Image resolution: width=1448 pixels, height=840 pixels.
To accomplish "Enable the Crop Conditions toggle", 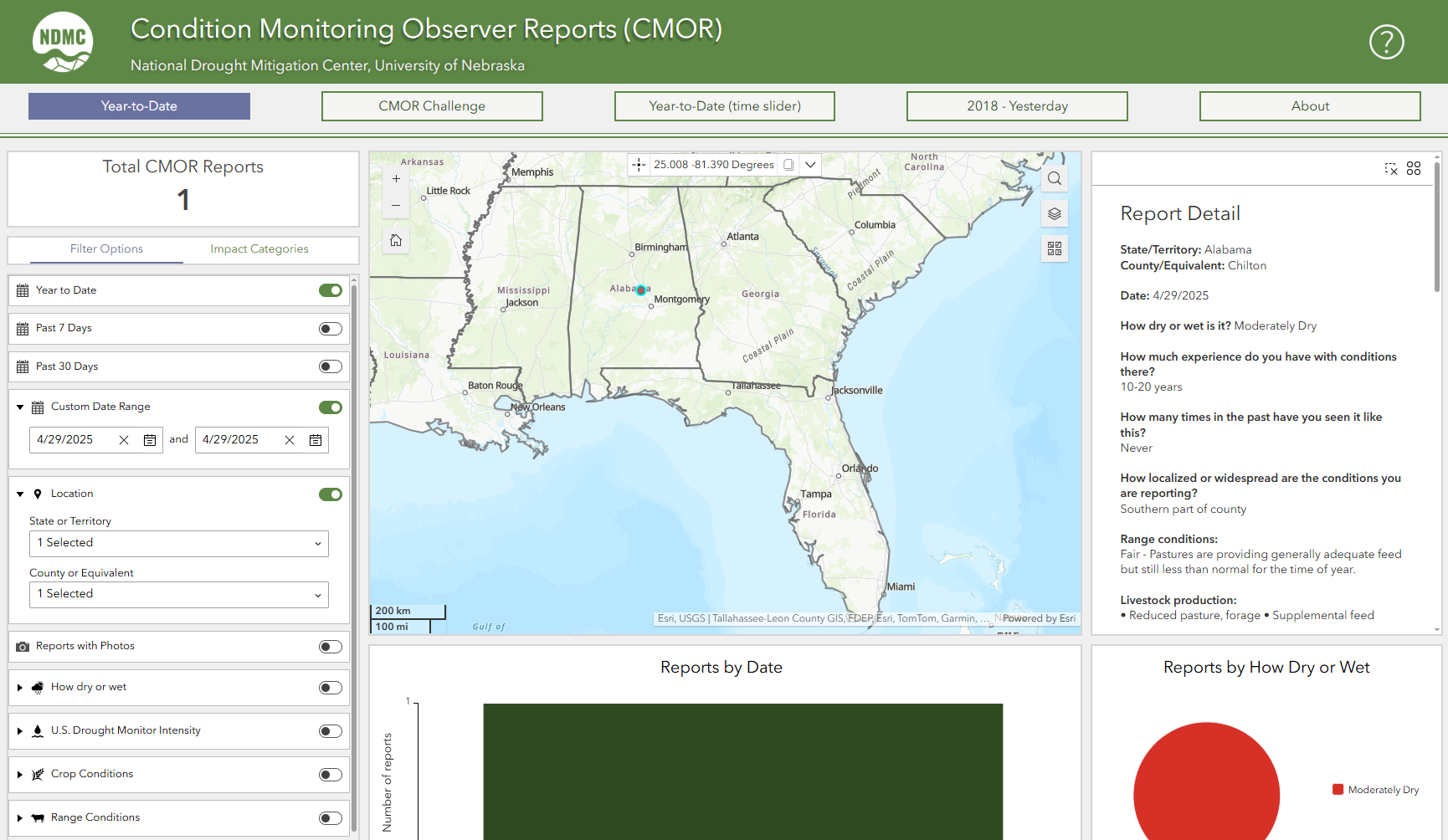I will (x=331, y=775).
